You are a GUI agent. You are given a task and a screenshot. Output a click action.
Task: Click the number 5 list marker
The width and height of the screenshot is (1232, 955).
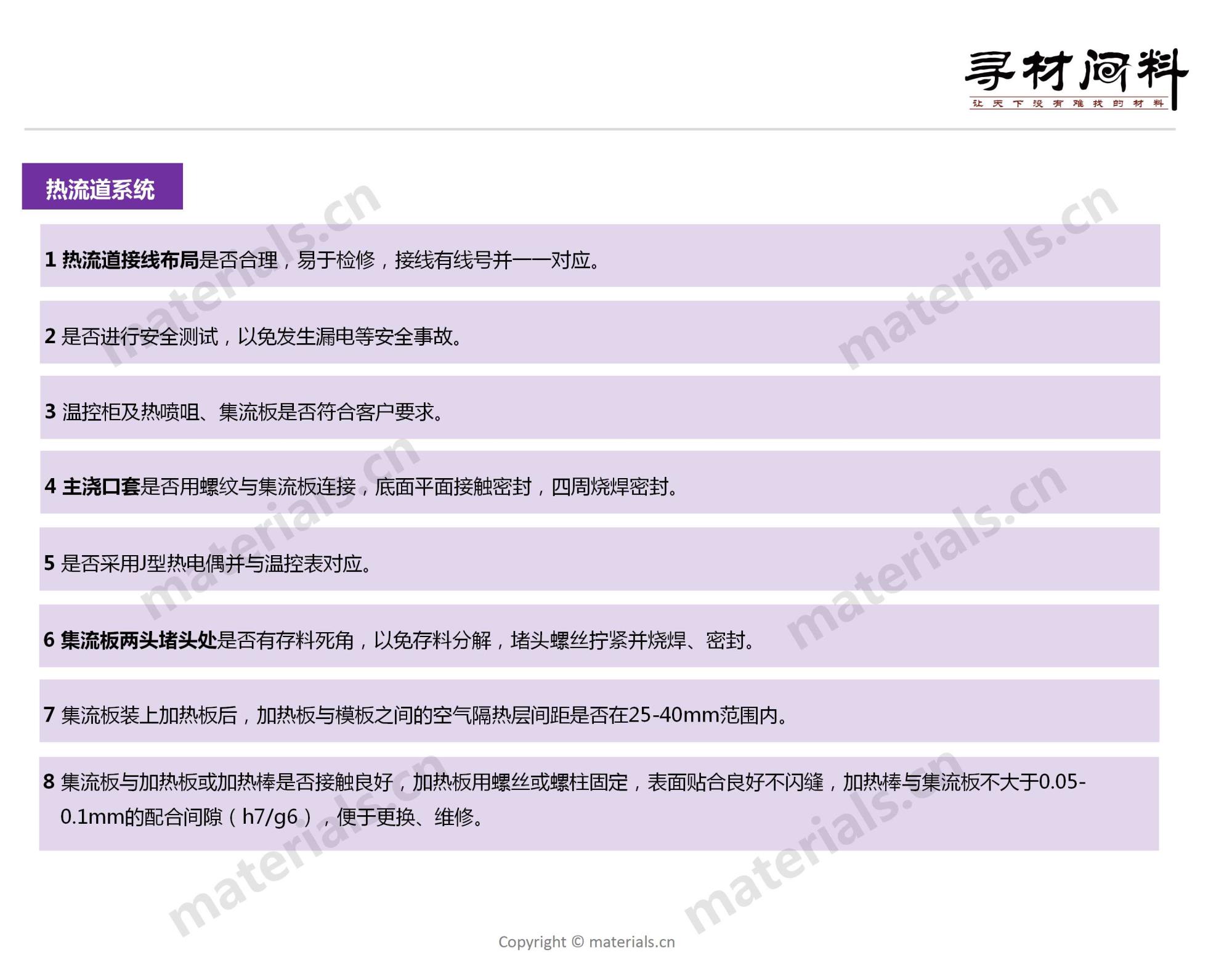49,563
